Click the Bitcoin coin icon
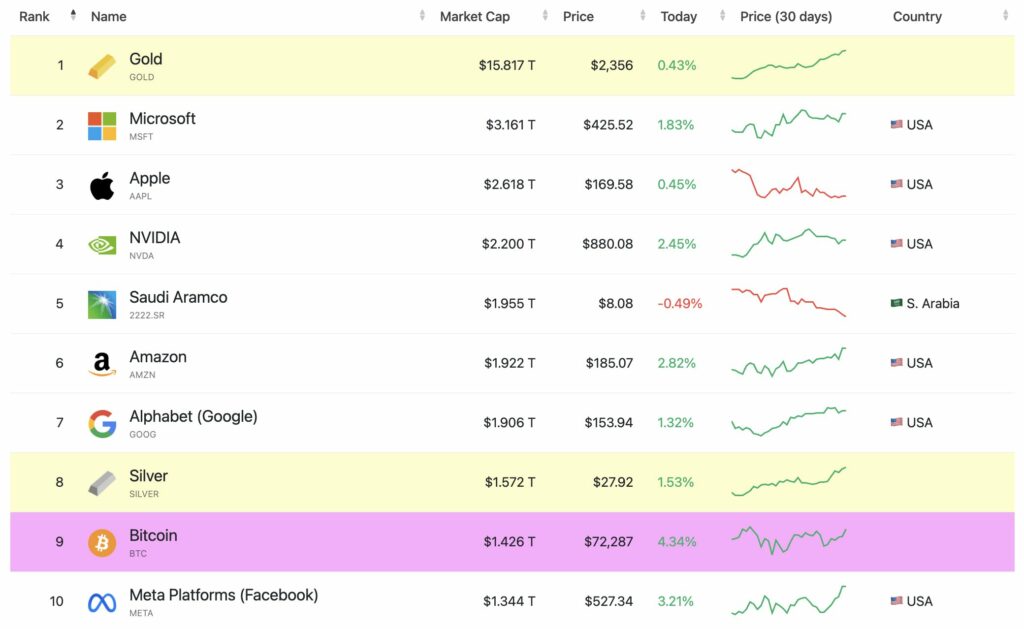This screenshot has height=629, width=1024. click(x=103, y=541)
